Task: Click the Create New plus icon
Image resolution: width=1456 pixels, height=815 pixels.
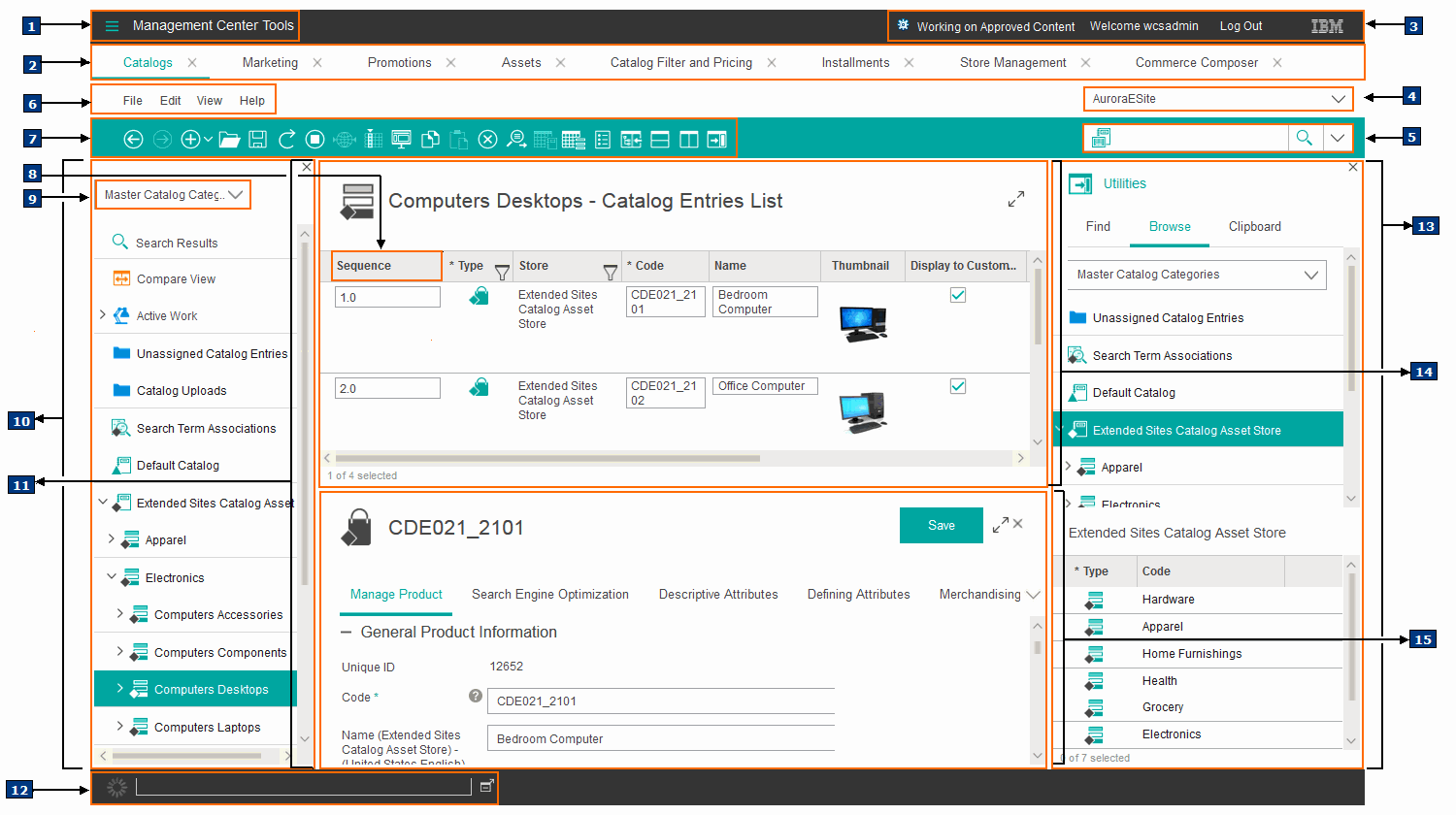Action: click(190, 140)
